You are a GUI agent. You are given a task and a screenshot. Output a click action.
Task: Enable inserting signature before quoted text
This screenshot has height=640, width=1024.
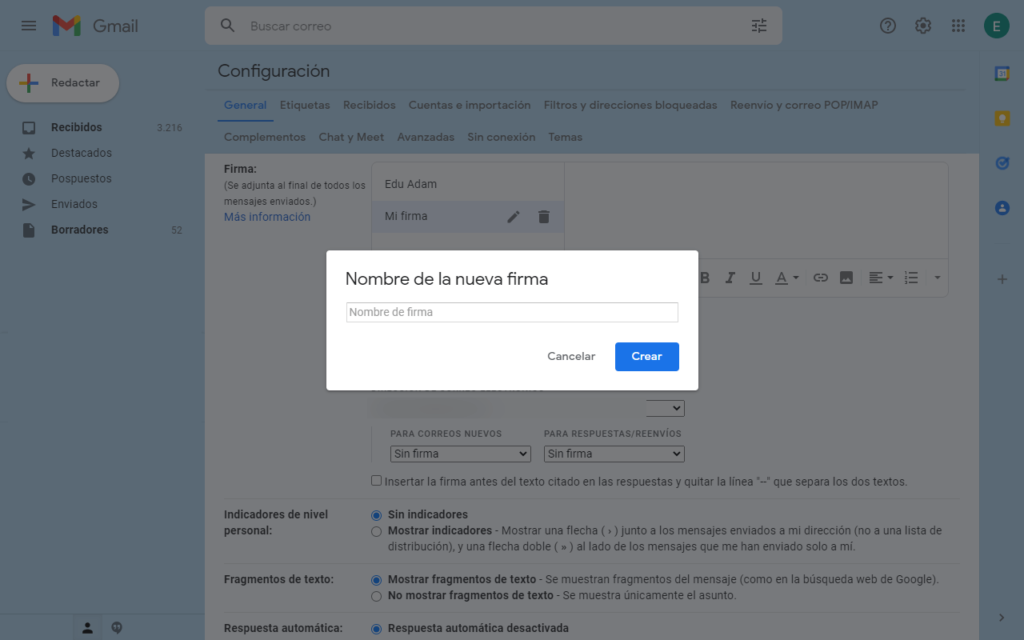[376, 481]
